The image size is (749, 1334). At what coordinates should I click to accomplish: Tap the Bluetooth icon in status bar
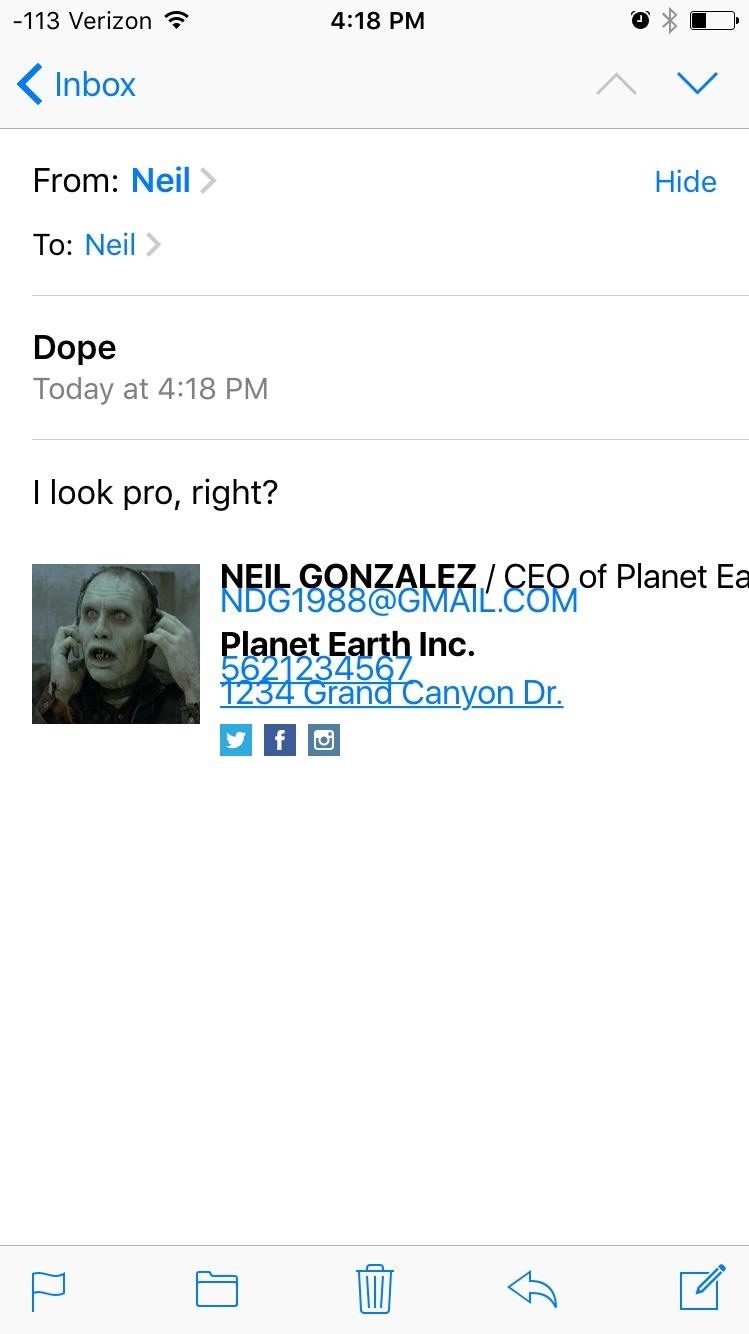point(670,20)
